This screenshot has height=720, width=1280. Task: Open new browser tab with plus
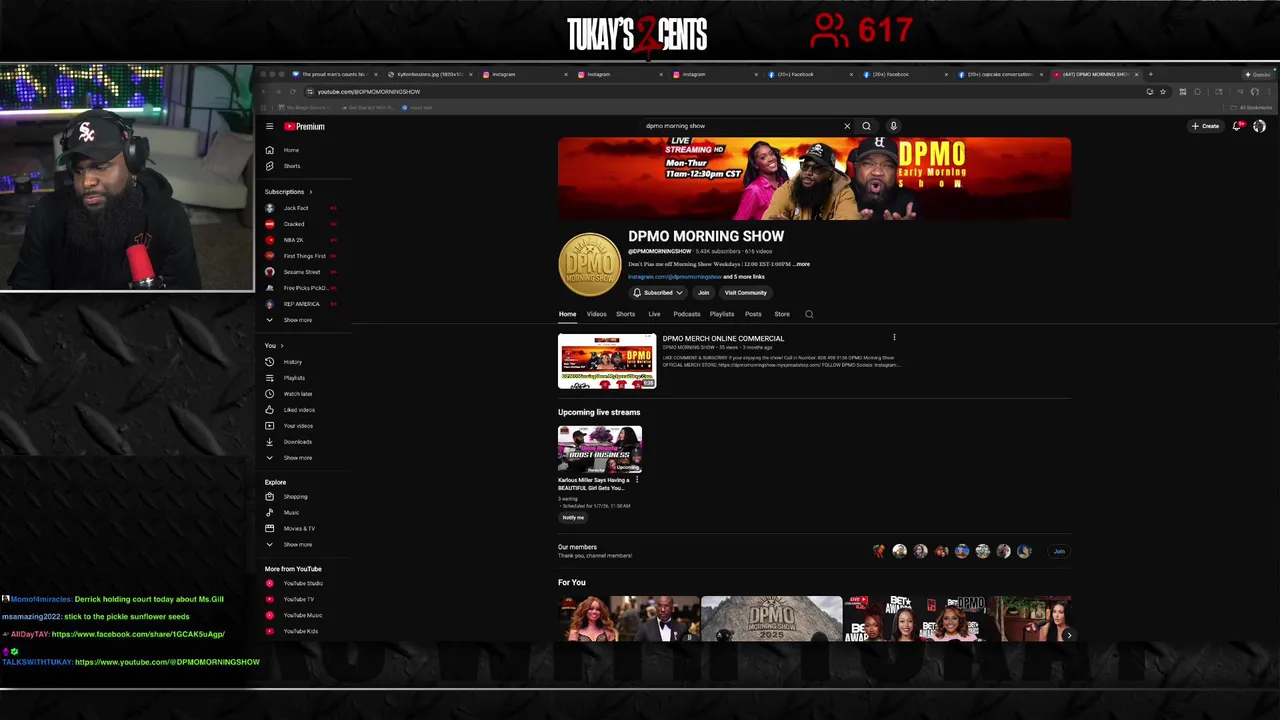pos(1150,74)
